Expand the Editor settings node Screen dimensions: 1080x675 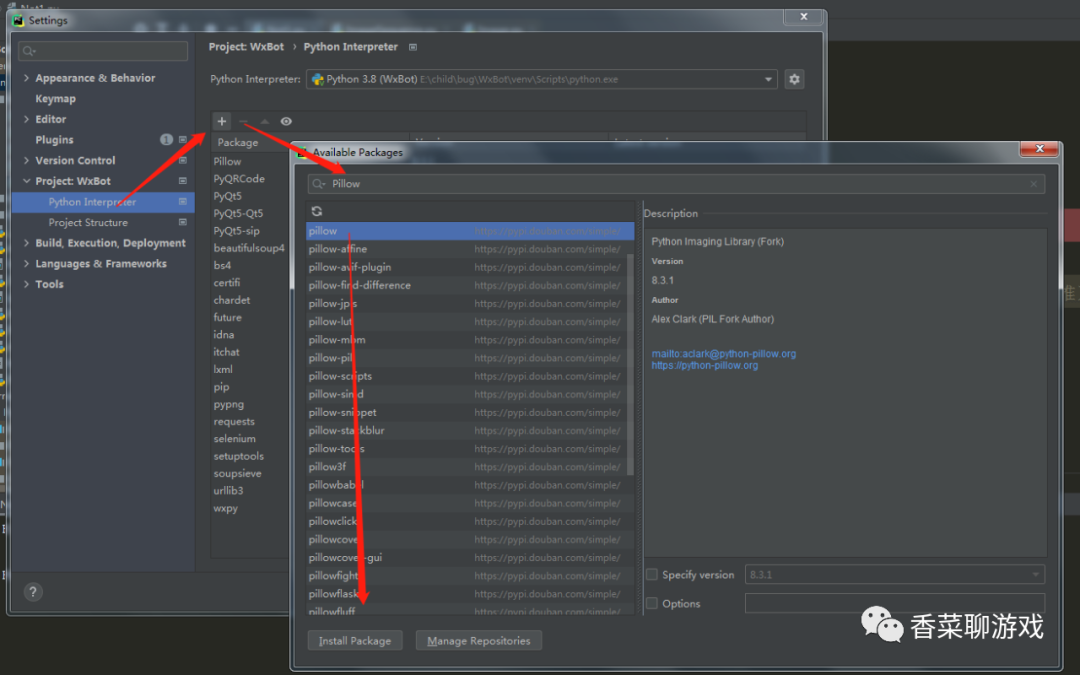coord(26,119)
